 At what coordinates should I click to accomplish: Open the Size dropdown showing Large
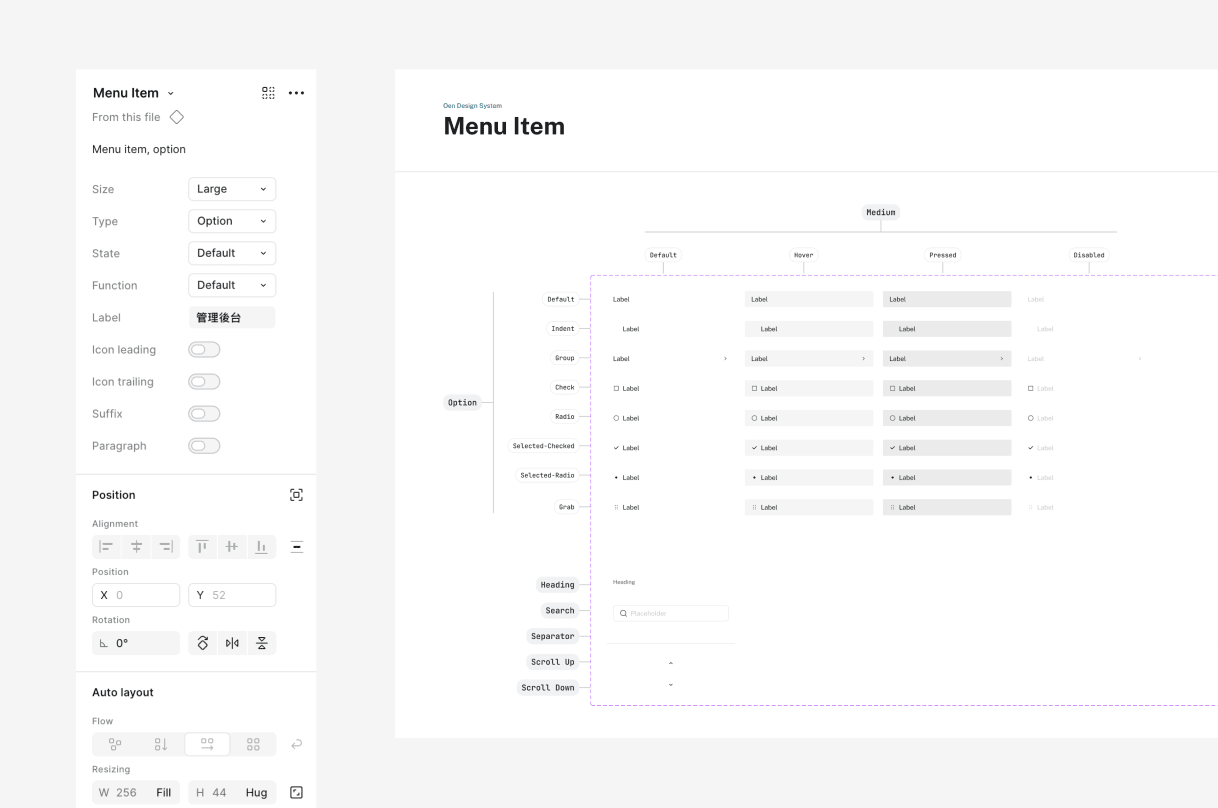(x=232, y=189)
